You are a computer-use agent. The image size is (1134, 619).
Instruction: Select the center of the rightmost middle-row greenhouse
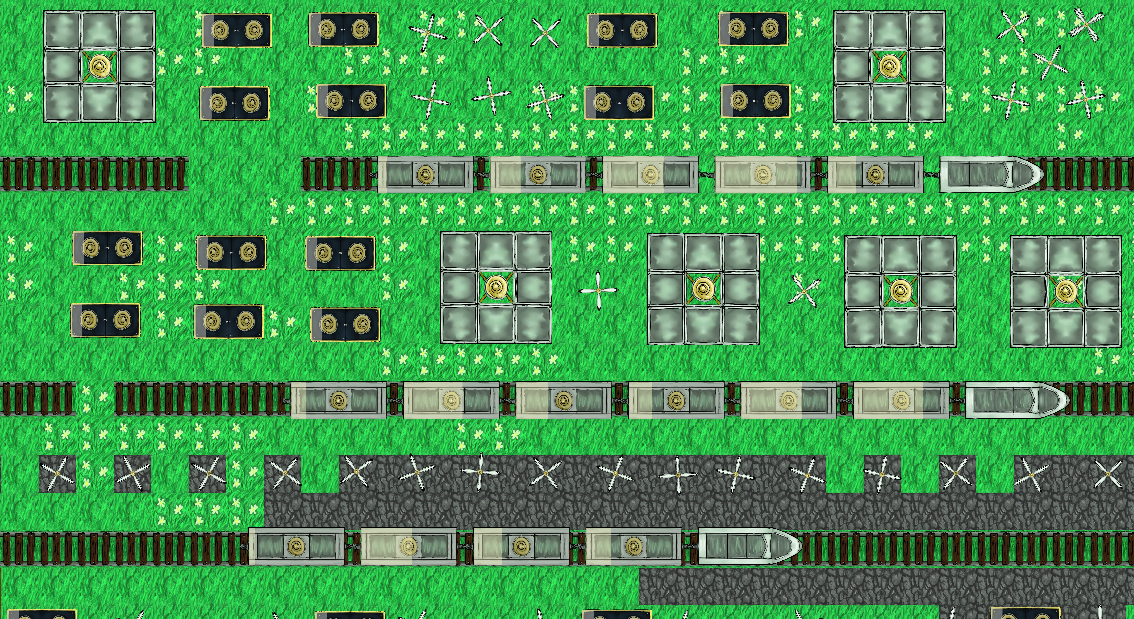click(1066, 291)
